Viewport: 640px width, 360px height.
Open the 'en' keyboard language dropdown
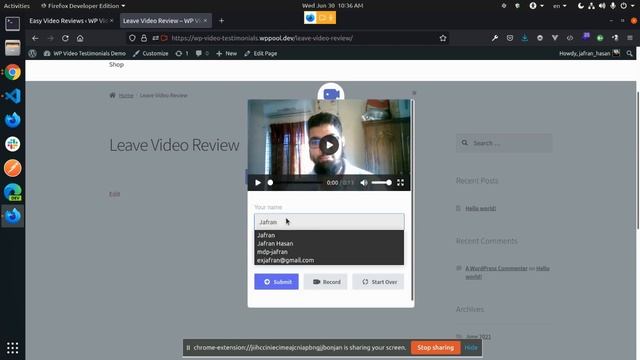(x=560, y=6)
